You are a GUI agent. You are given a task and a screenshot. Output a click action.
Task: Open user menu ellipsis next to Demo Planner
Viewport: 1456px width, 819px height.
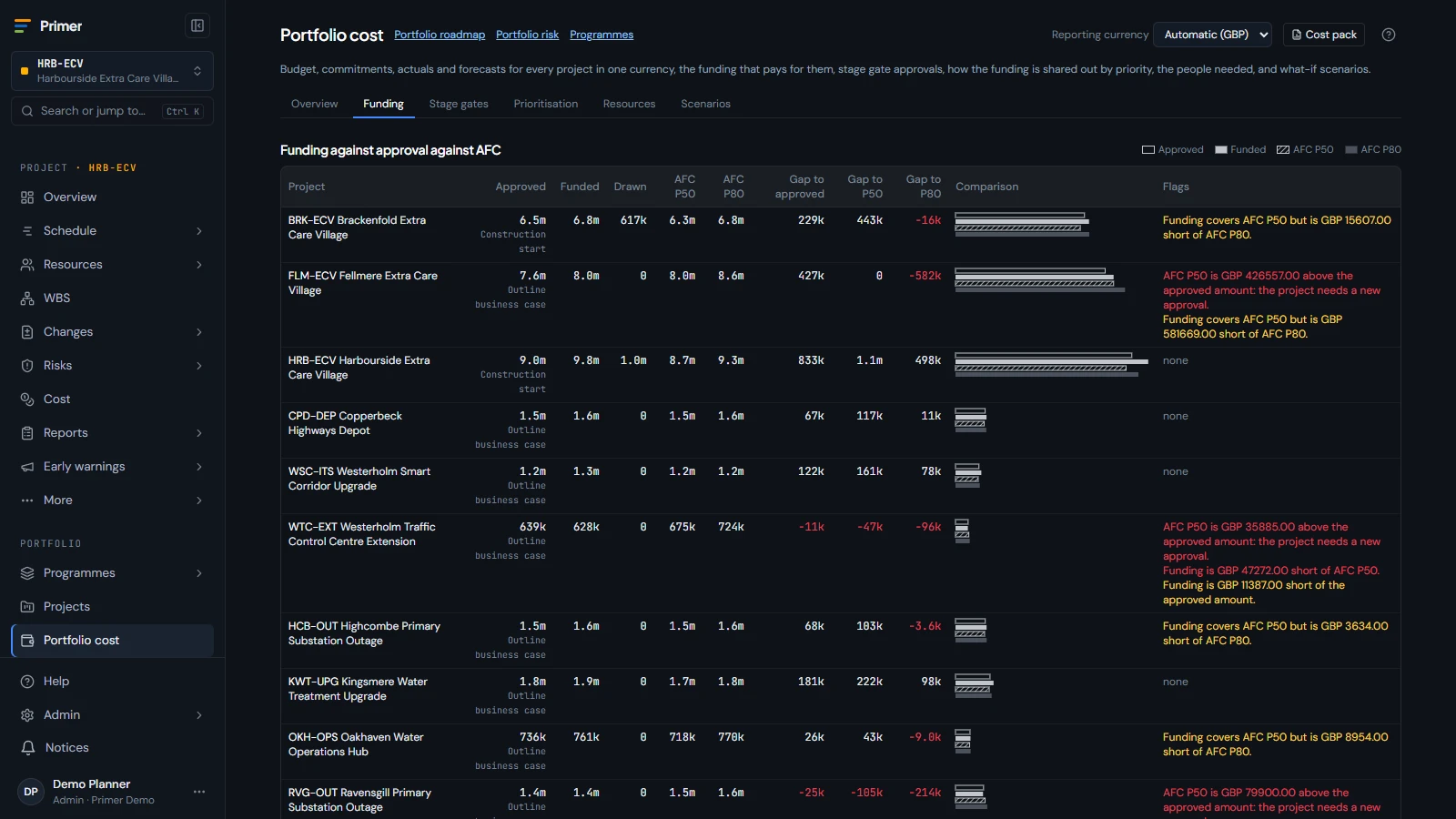pyautogui.click(x=199, y=792)
